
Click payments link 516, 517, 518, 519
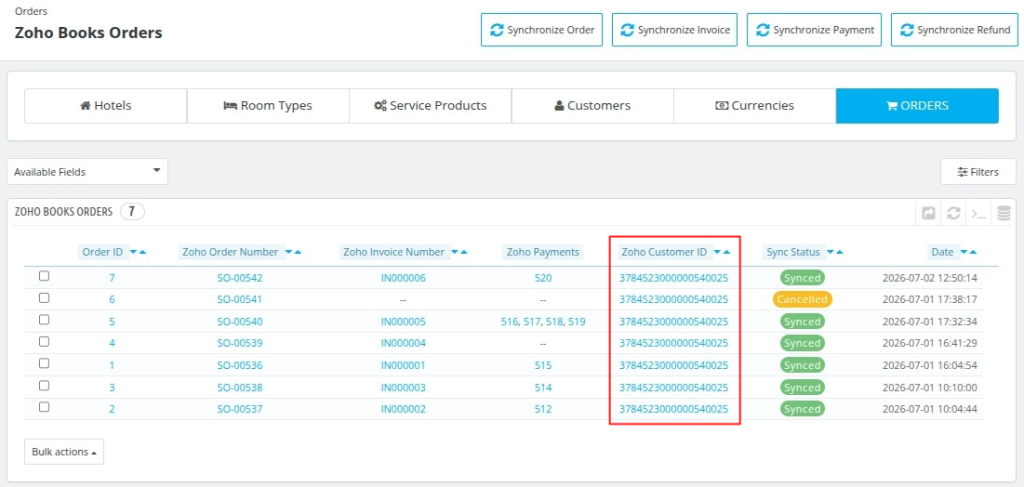click(x=543, y=322)
